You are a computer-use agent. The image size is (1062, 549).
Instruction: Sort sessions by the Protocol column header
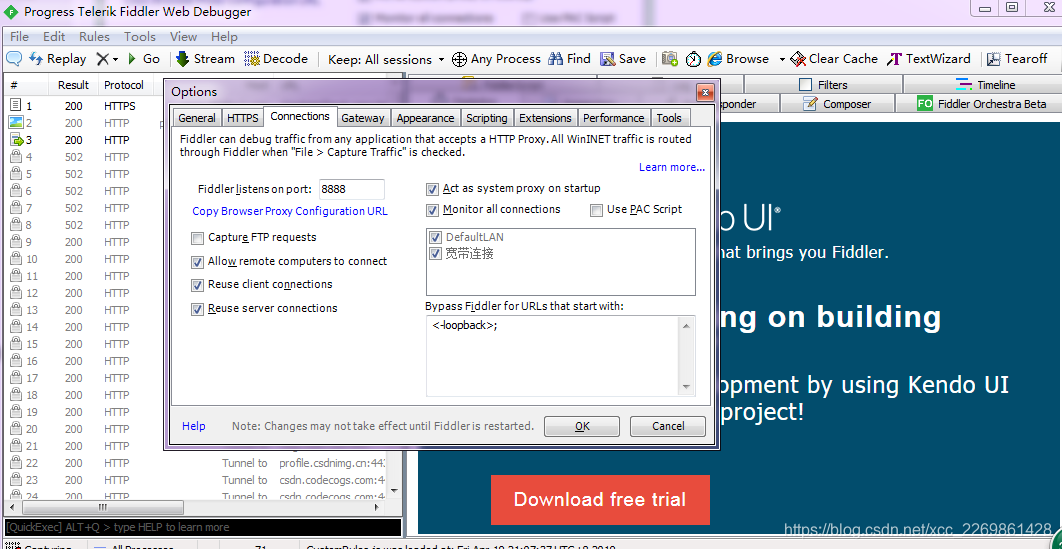click(124, 85)
